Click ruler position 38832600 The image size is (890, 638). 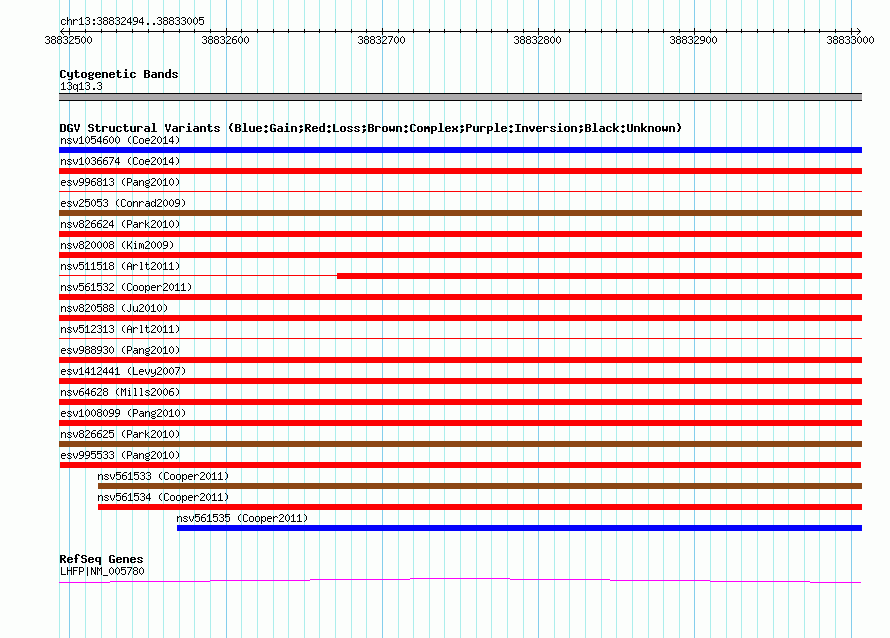(x=225, y=40)
